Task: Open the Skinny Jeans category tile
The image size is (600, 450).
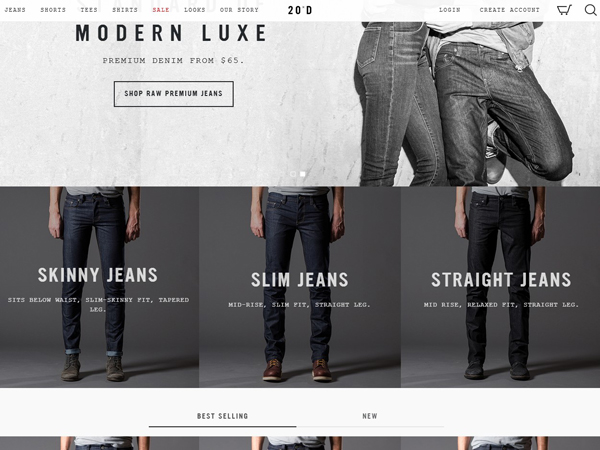Action: (99, 287)
